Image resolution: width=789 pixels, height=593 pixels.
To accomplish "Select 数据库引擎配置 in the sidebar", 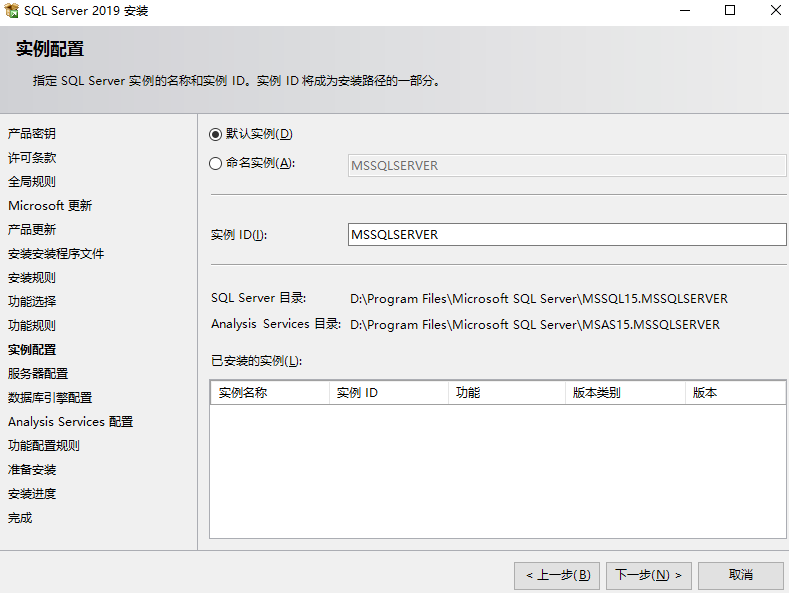I will 50,398.
